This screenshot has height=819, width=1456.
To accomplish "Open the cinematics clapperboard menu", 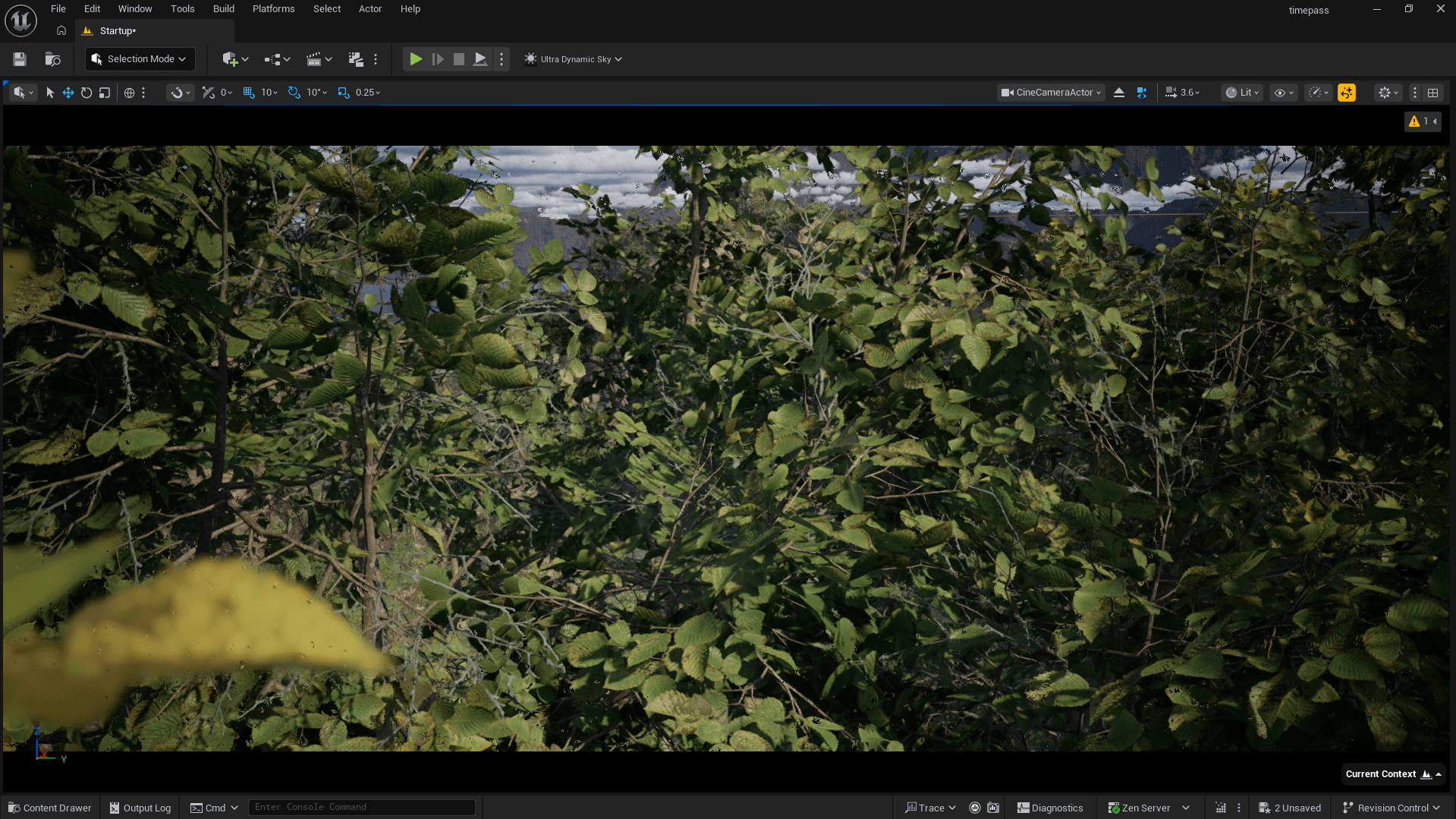I will (x=319, y=59).
